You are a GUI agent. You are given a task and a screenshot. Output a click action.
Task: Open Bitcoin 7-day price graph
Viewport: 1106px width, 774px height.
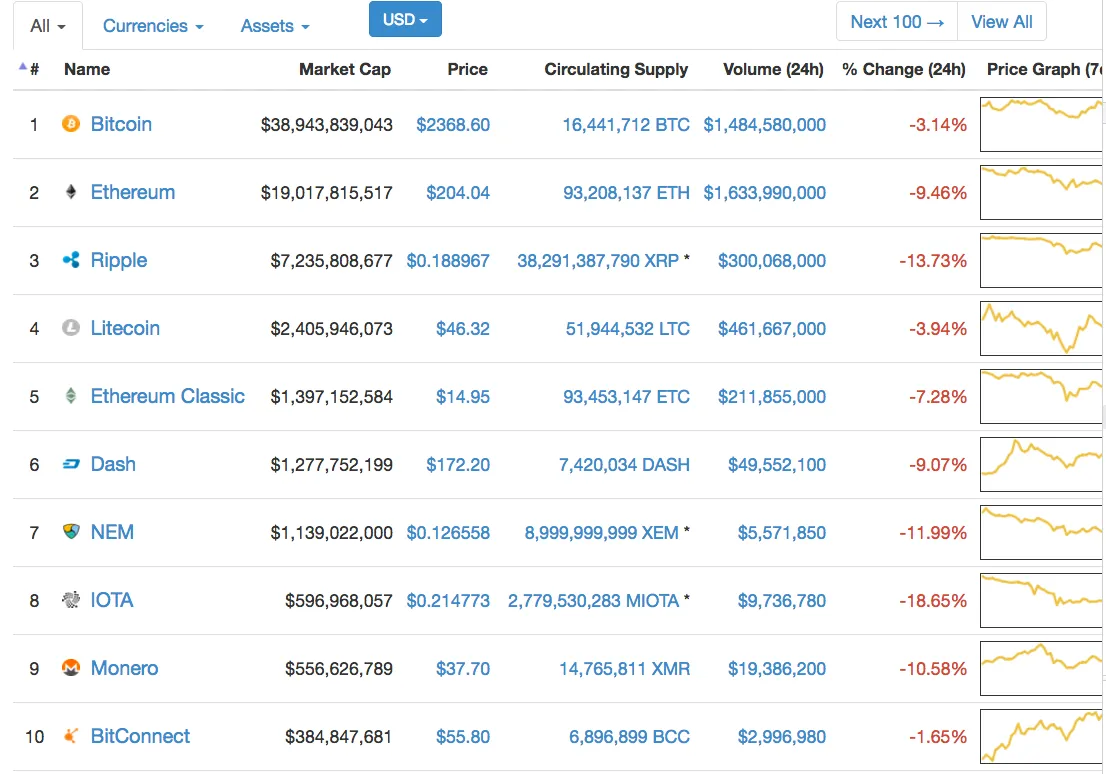pyautogui.click(x=1041, y=124)
